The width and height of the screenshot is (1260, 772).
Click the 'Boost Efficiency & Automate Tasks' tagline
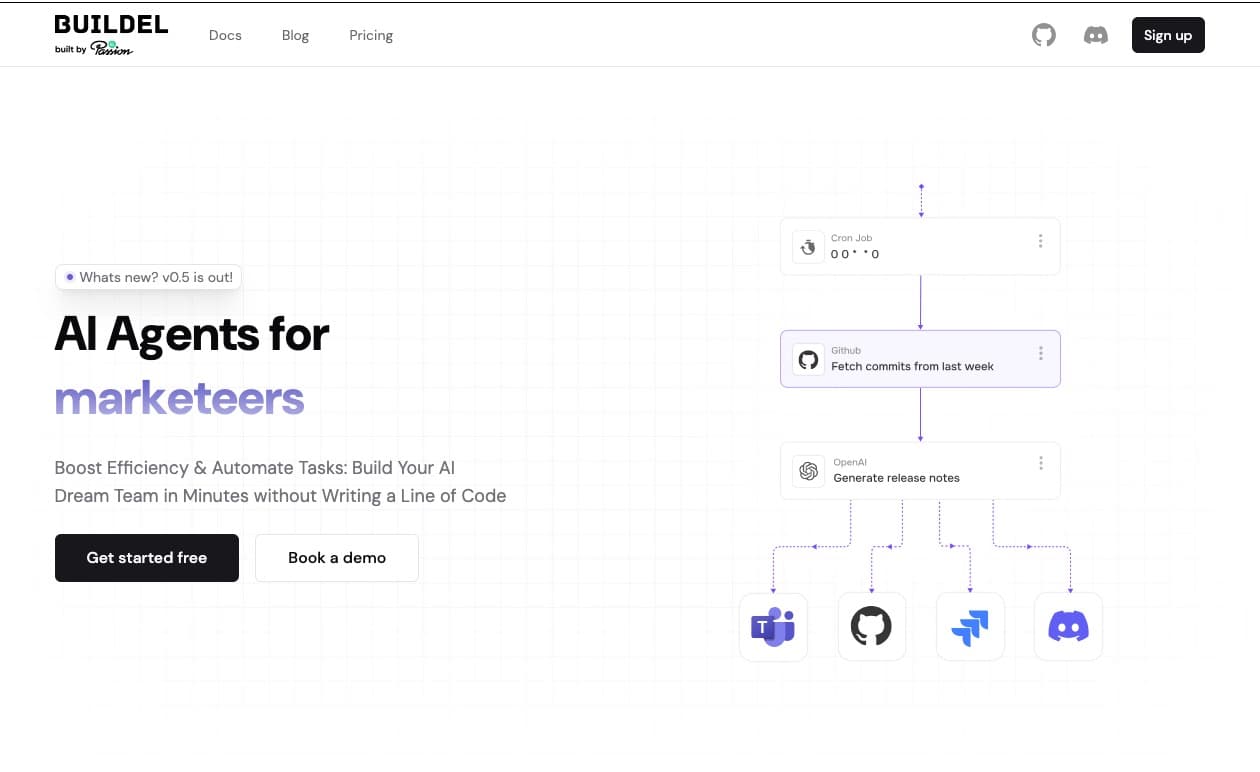tap(280, 482)
